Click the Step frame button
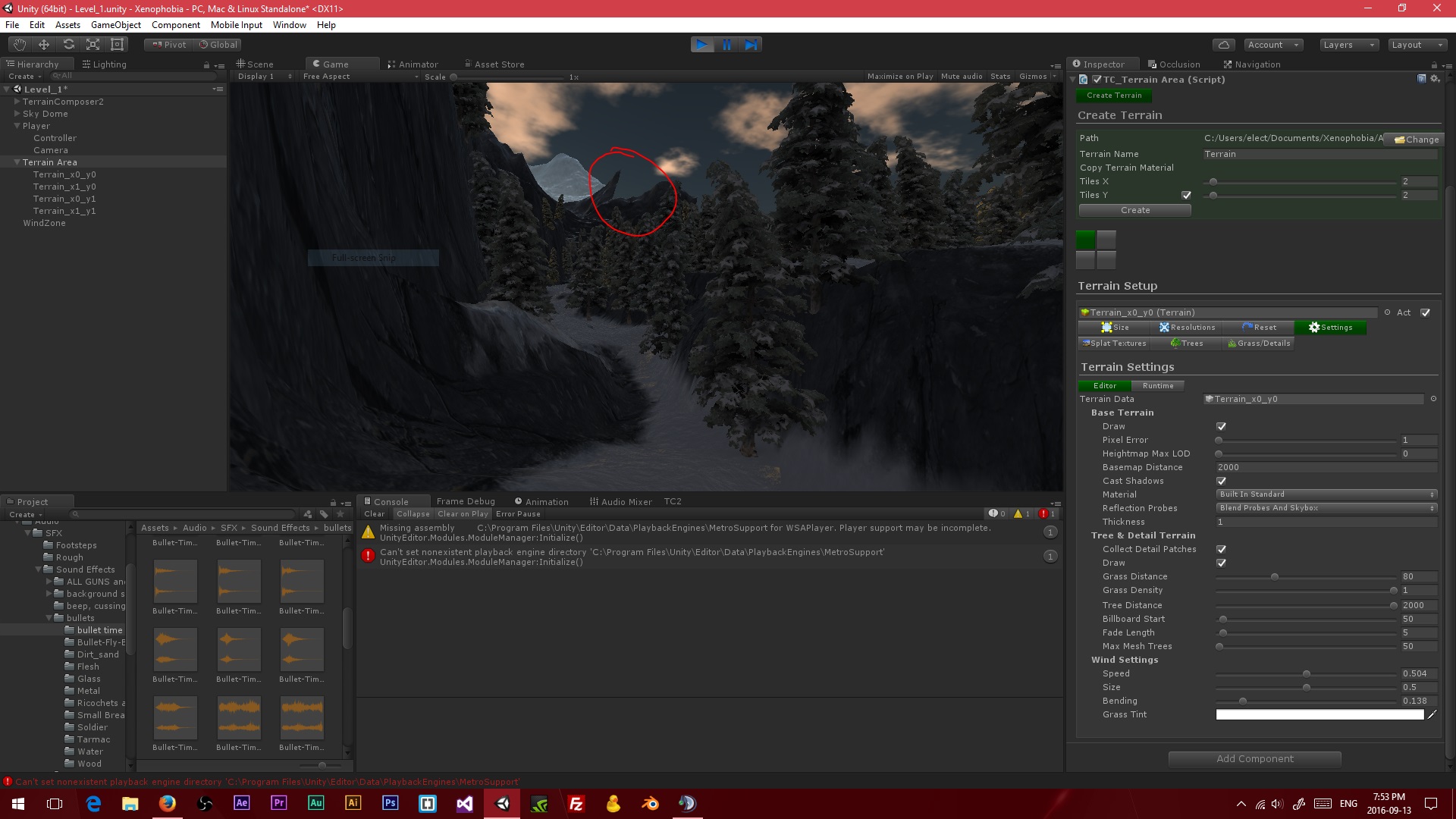 click(x=751, y=45)
